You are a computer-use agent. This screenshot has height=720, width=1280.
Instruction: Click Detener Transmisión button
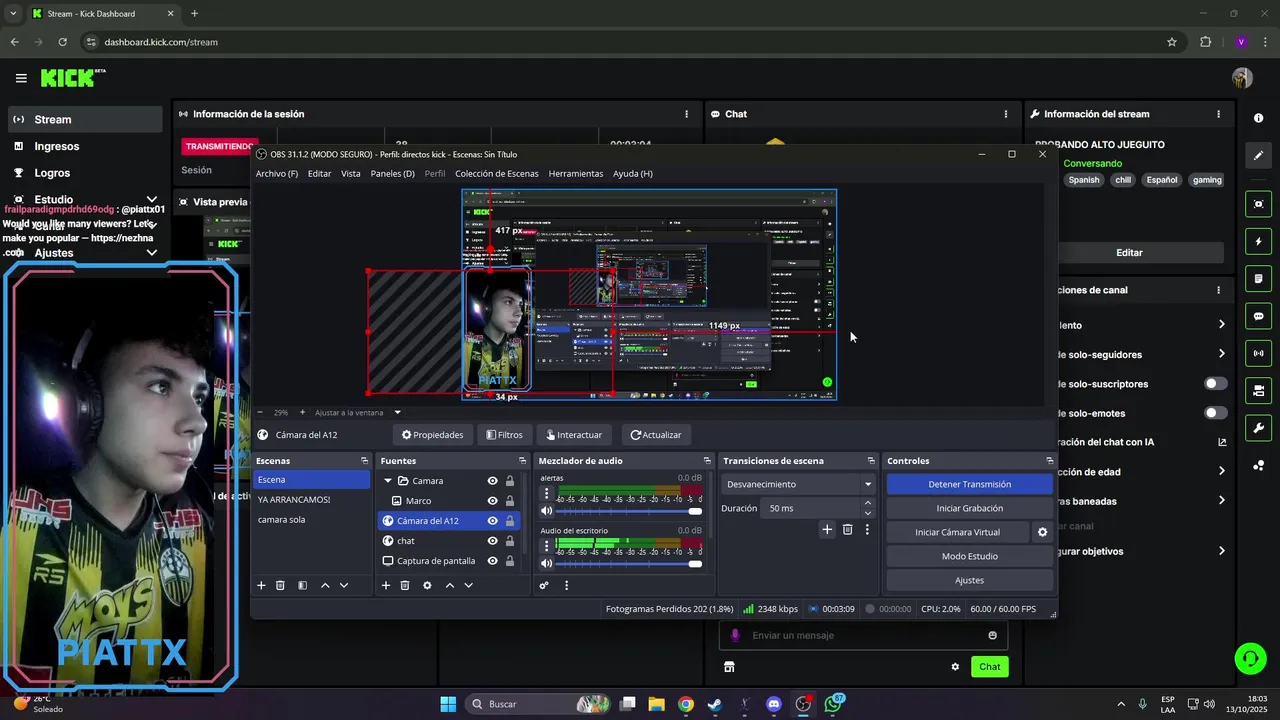point(969,484)
